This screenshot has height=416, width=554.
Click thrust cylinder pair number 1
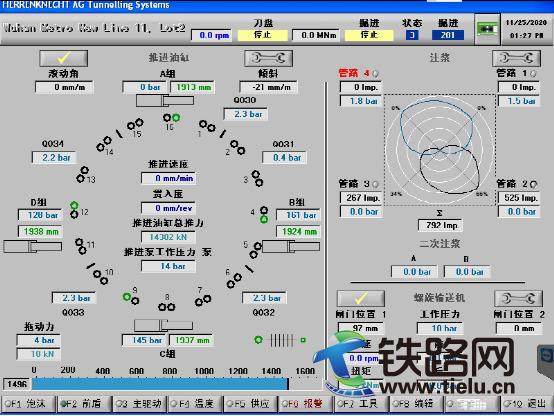tap(207, 126)
